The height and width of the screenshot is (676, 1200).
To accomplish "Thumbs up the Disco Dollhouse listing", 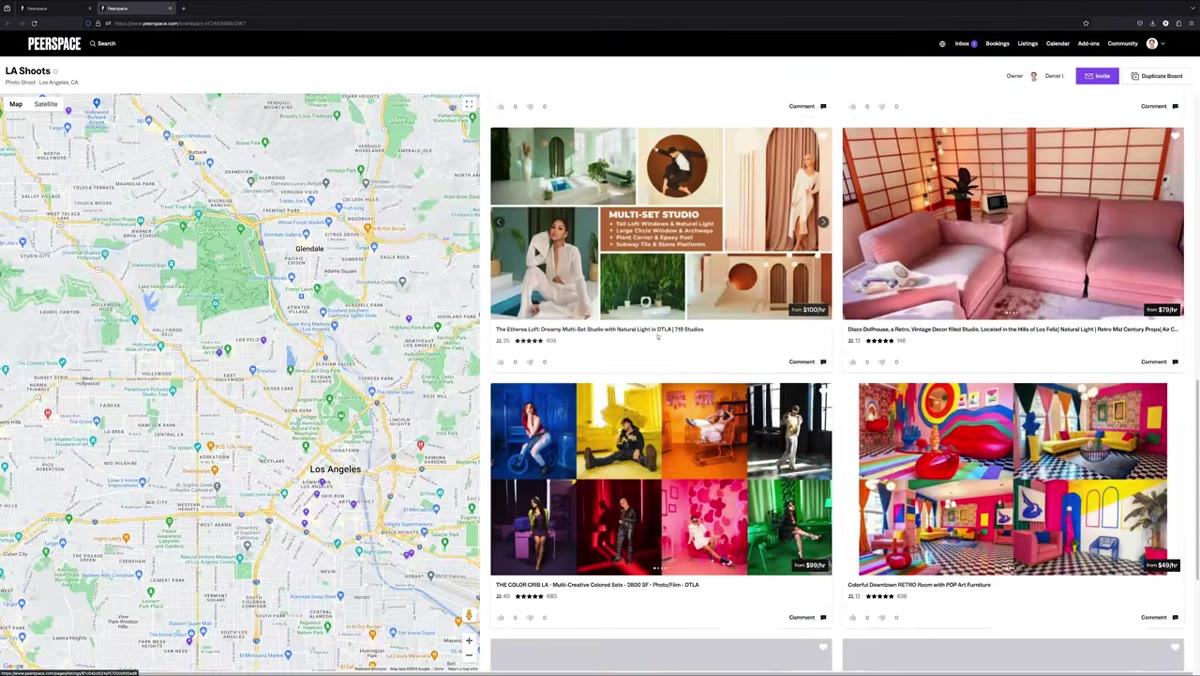I will (x=853, y=362).
